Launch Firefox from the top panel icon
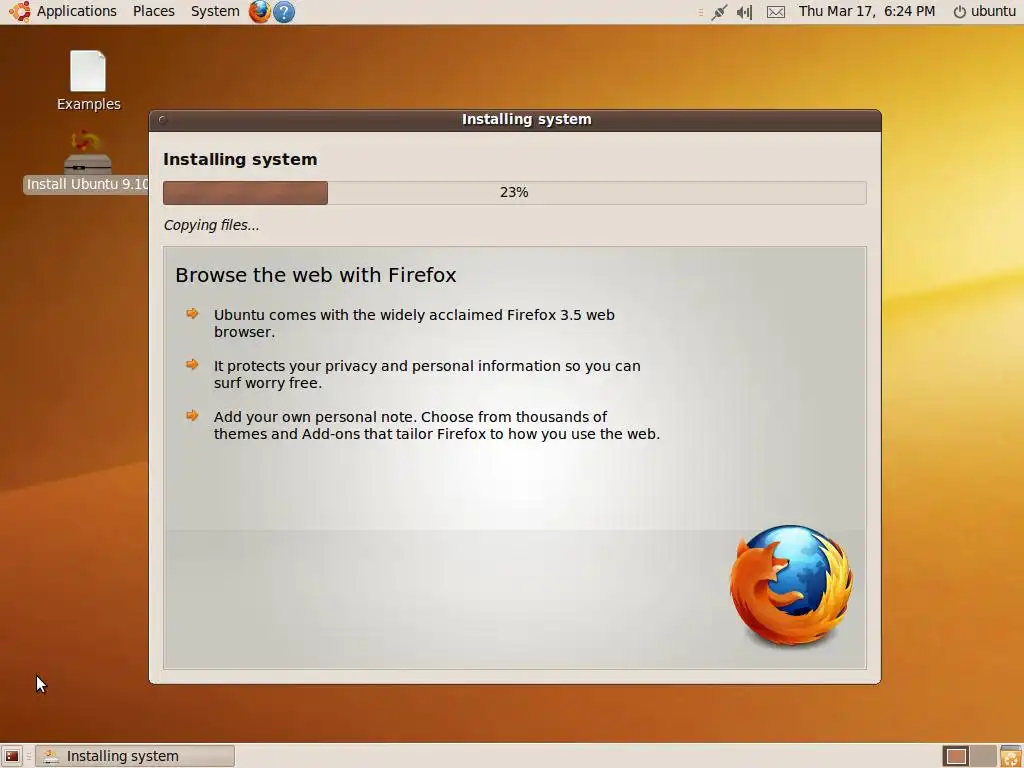The width and height of the screenshot is (1024, 768). [259, 11]
